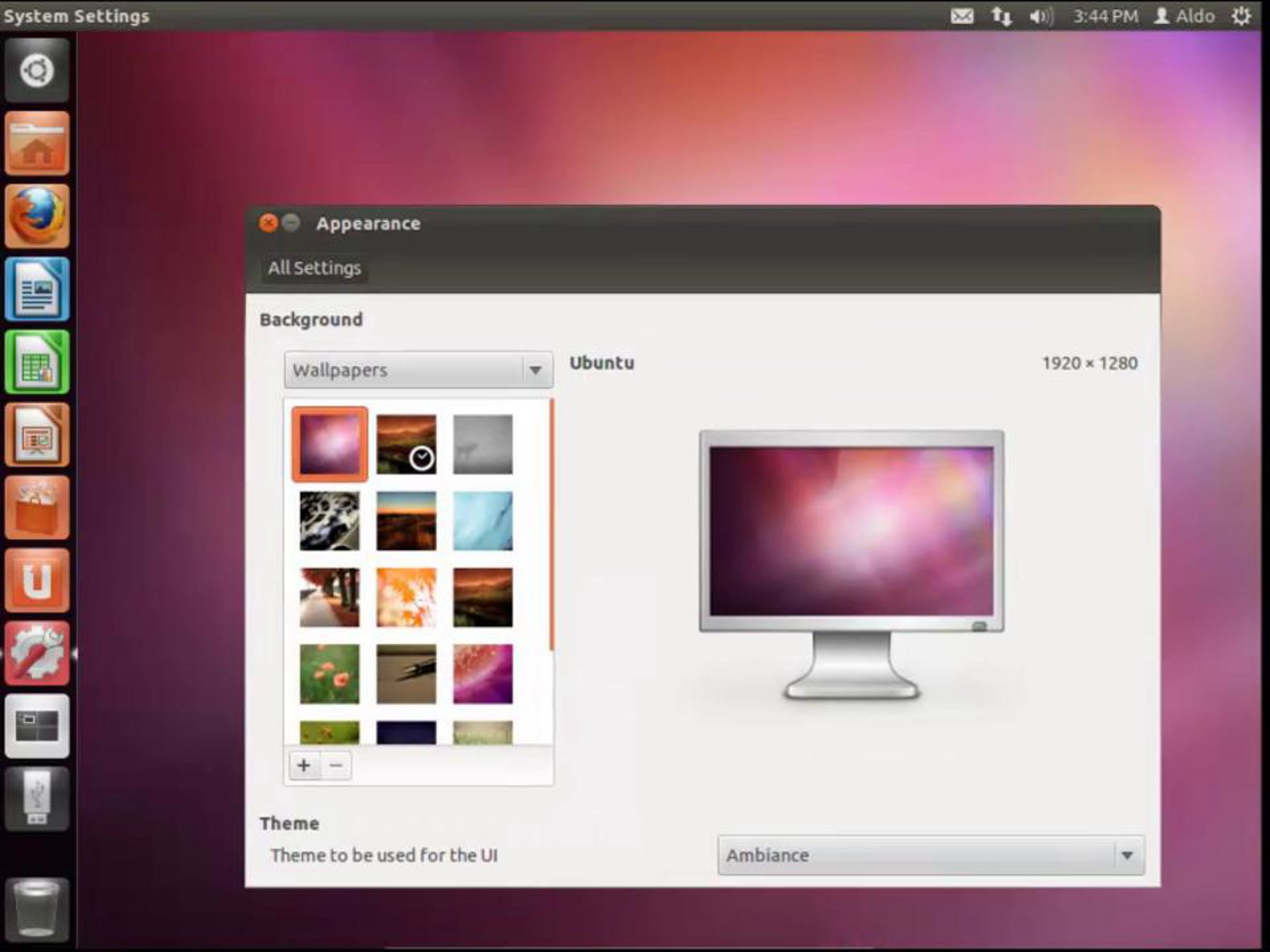Open LibreOffice Calc spreadsheet icon
This screenshot has width=1270, height=952.
[37, 362]
